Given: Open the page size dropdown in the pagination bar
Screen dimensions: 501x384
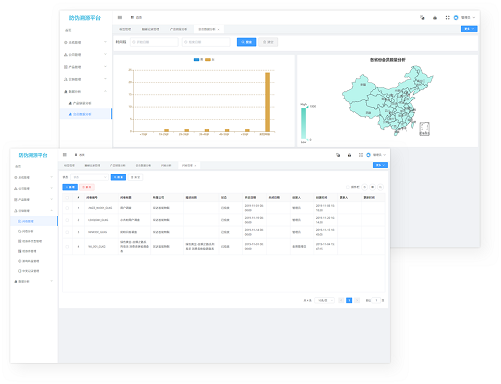Looking at the screenshot, I should pyautogui.click(x=324, y=300).
